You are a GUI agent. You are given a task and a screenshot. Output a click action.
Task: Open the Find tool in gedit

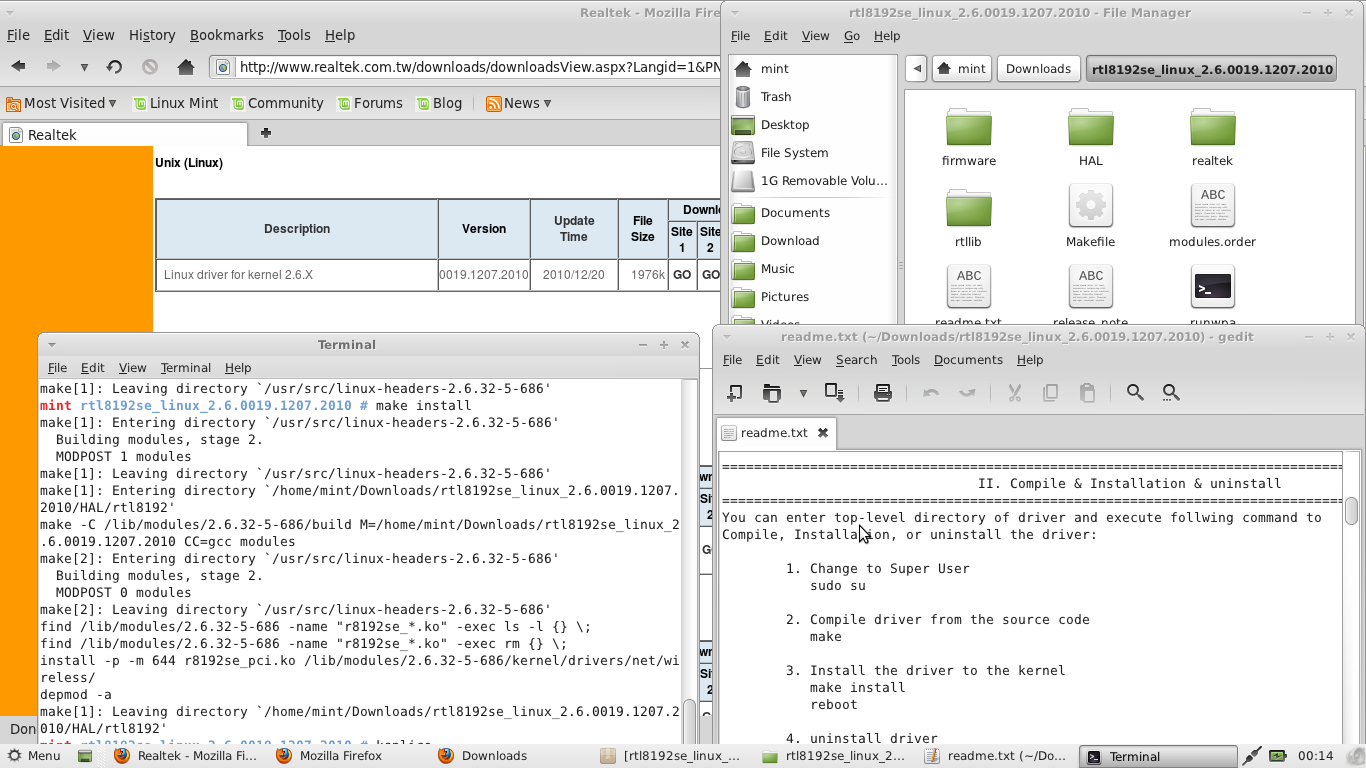click(x=1135, y=392)
